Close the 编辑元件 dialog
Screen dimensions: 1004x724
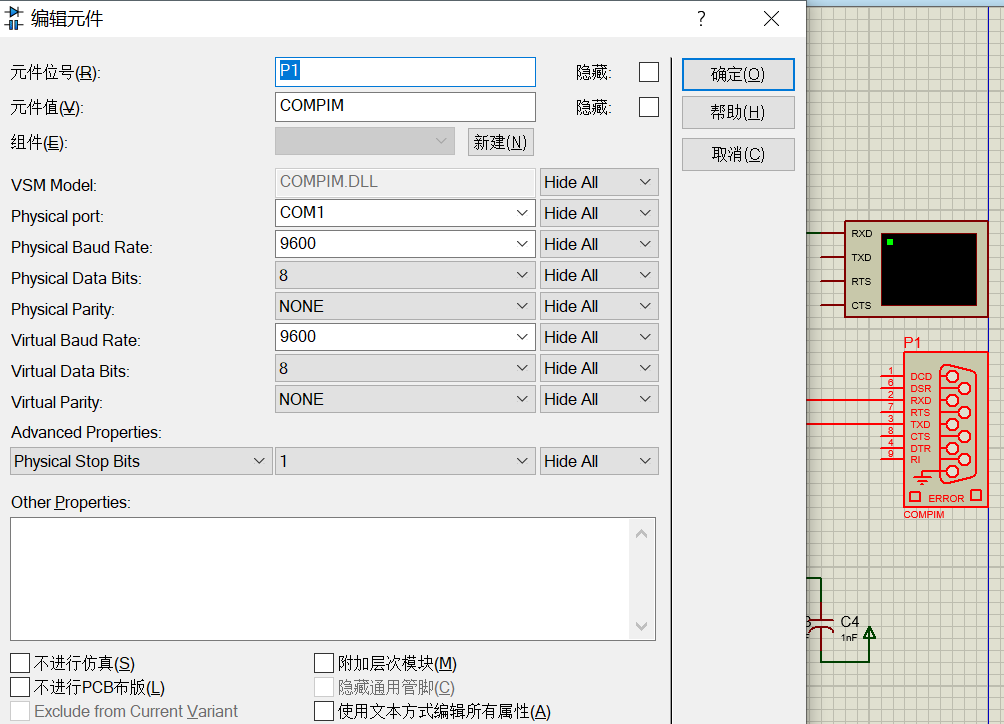(771, 19)
